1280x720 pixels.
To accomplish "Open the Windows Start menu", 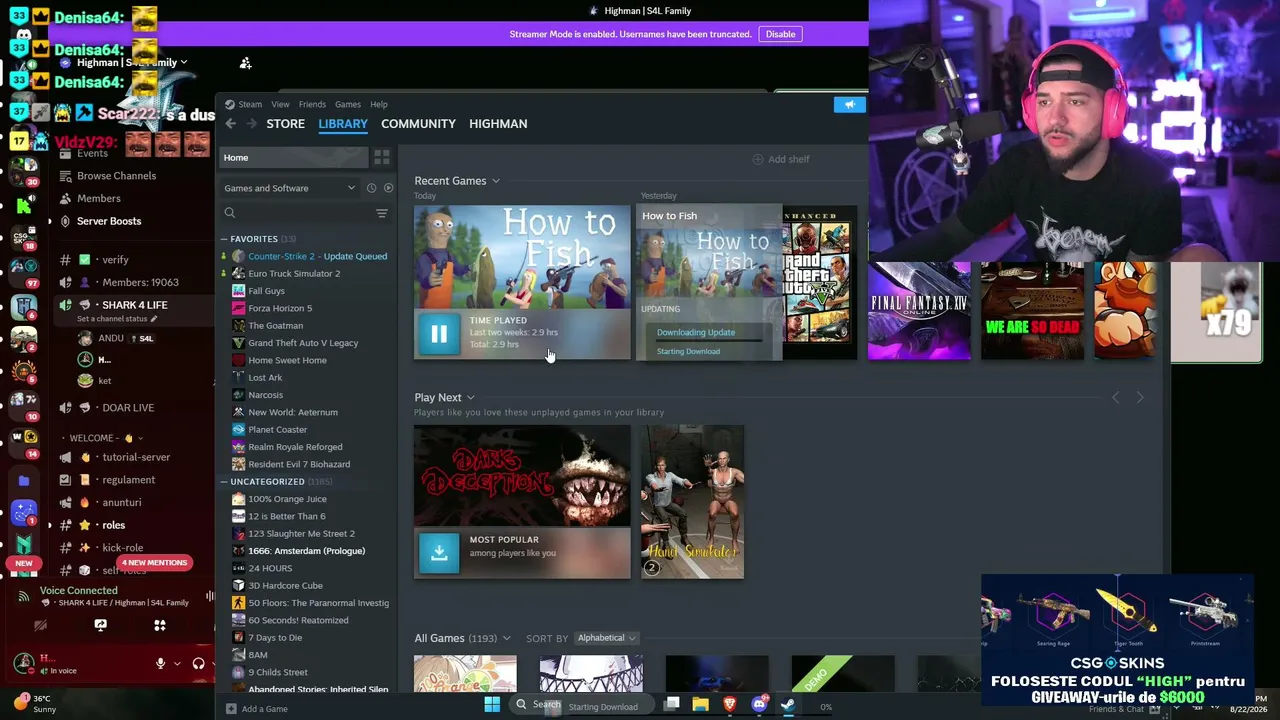I will [492, 705].
